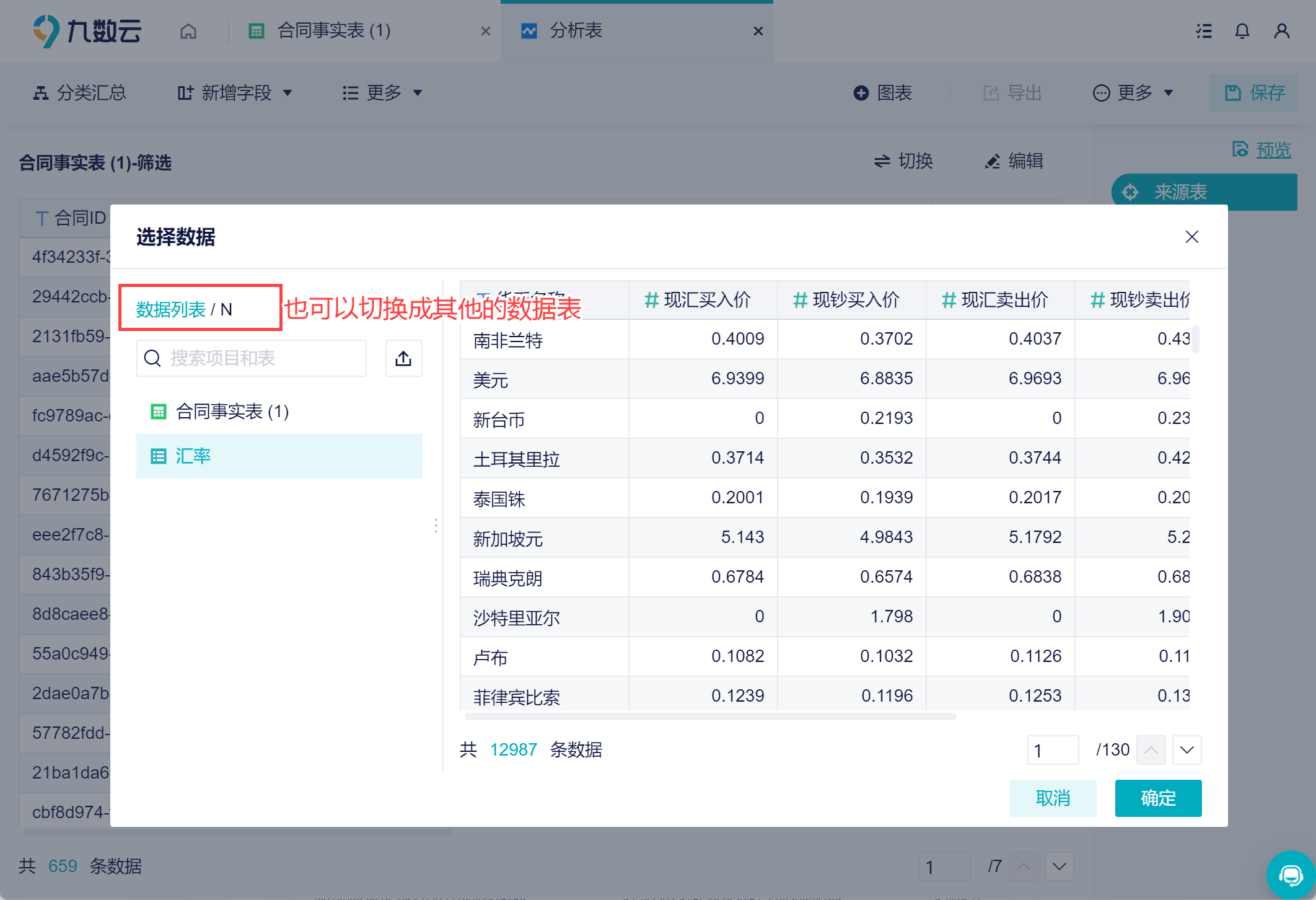Select 合同事实表 (1) in the data list

(x=232, y=412)
